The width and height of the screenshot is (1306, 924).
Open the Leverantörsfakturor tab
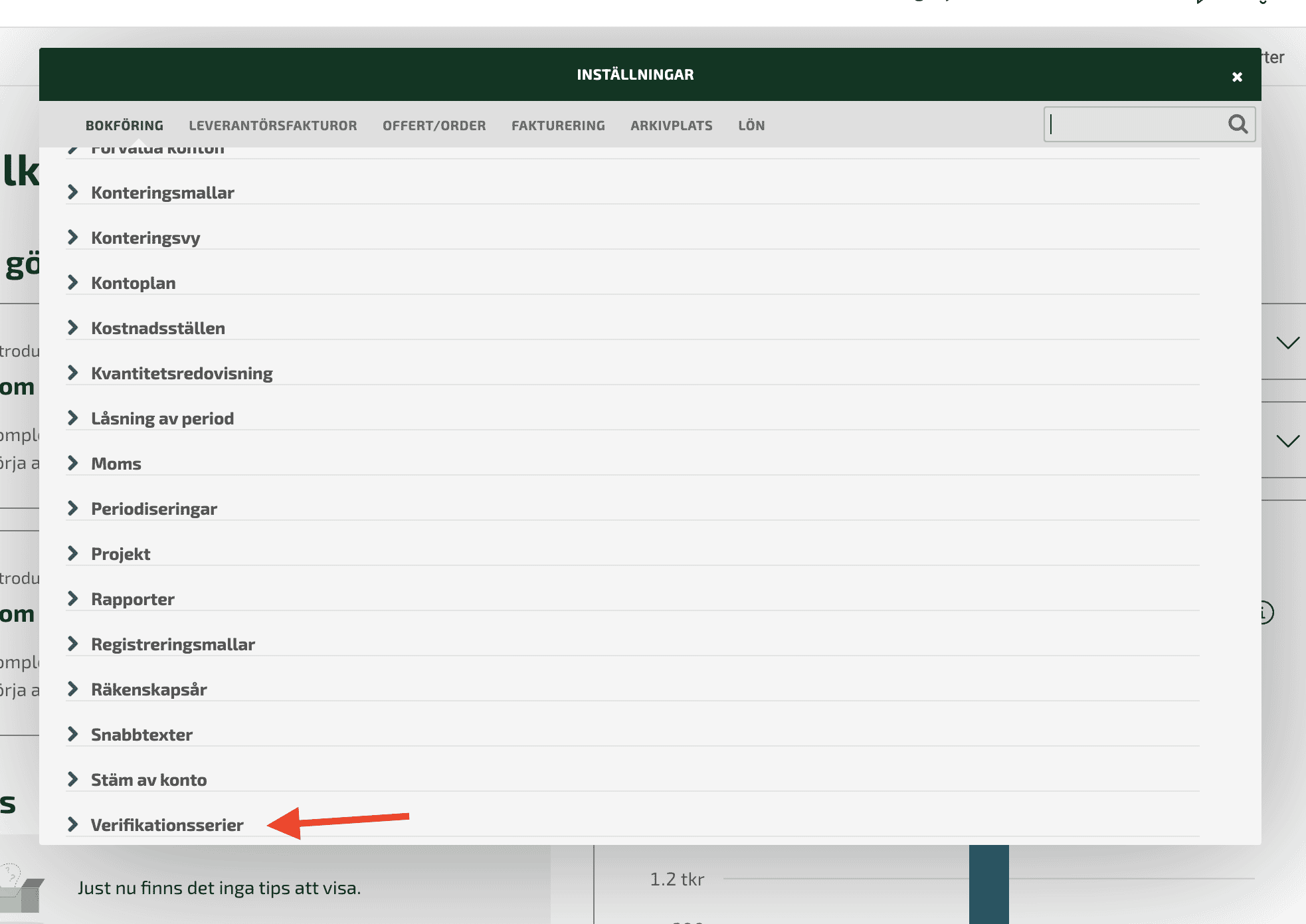[273, 126]
